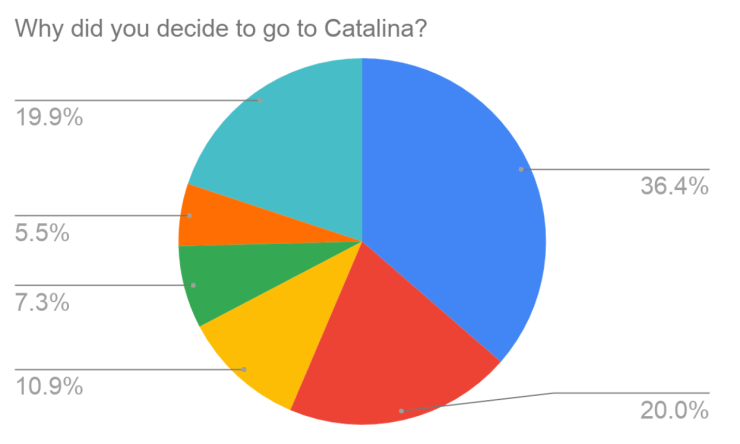Select the 7.3% data label

coord(41,302)
